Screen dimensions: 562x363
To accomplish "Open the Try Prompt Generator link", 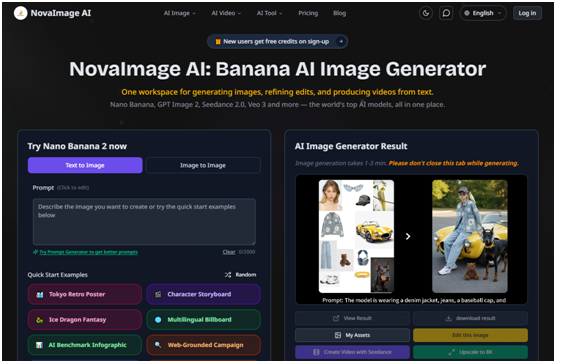I will point(88,252).
